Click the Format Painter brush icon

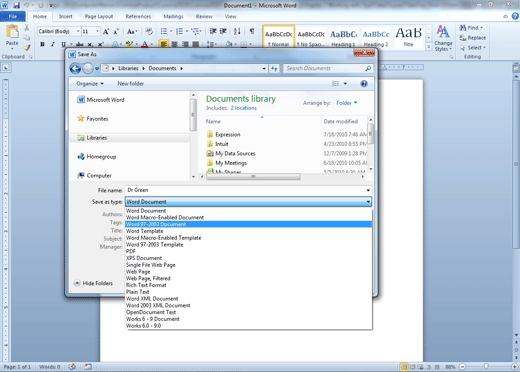(27, 47)
